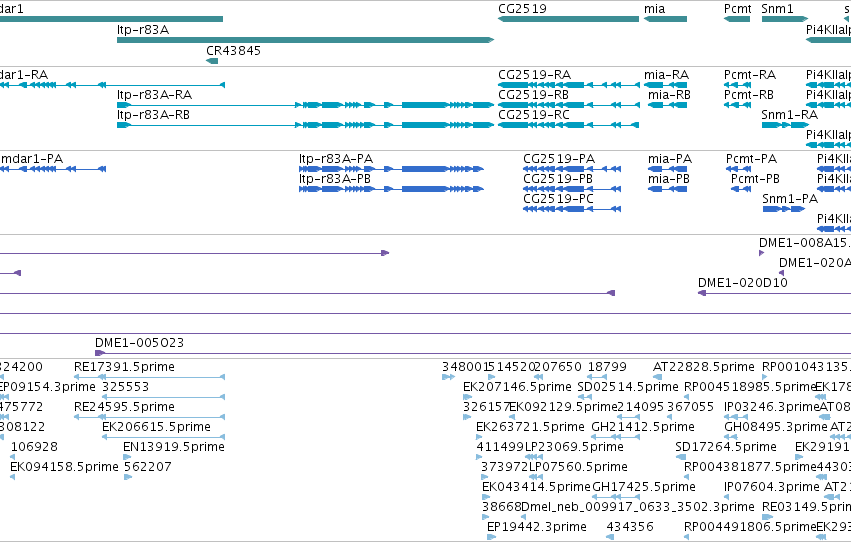
Task: Select the 18799 EST feature
Action: [x=596, y=377]
